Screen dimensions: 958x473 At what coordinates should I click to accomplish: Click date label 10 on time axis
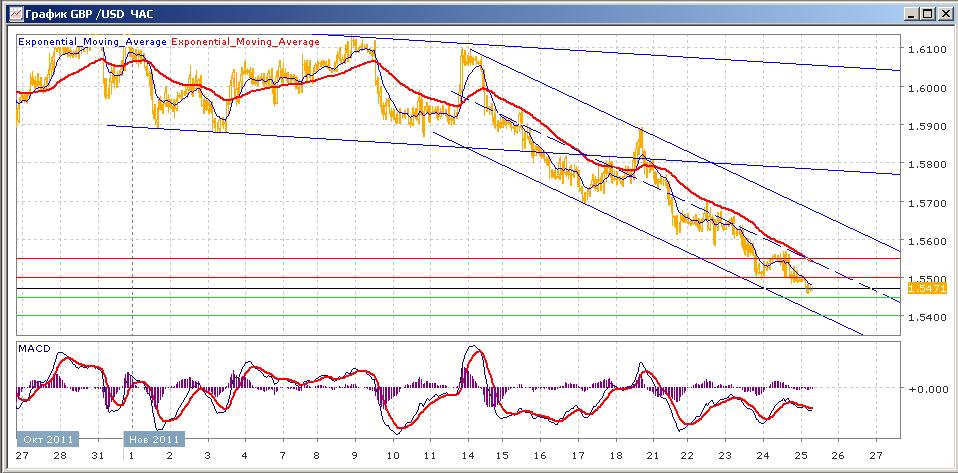pos(393,456)
